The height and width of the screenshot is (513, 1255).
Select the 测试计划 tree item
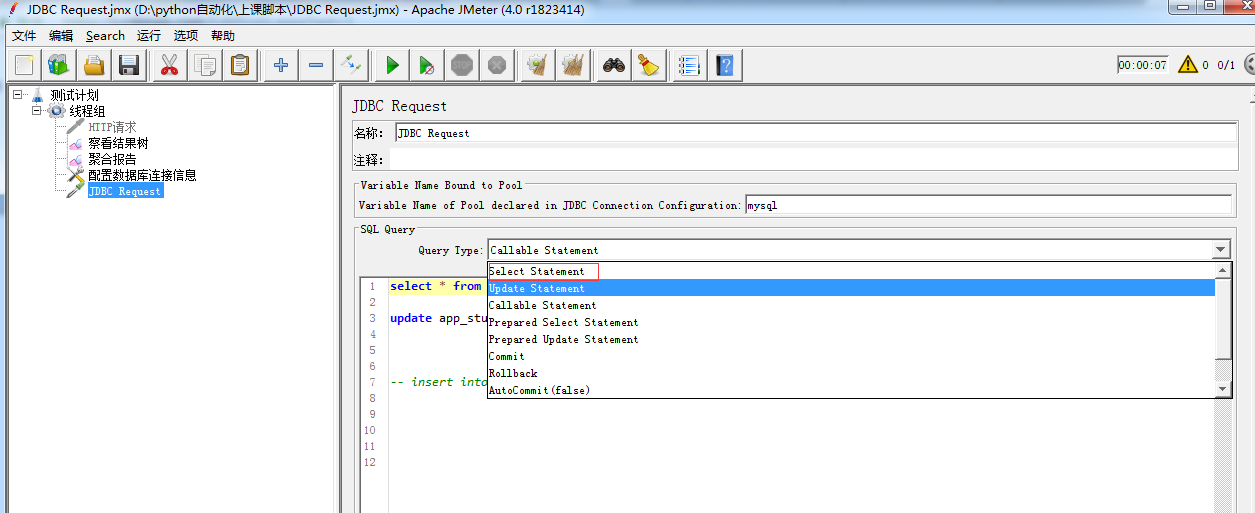75,95
